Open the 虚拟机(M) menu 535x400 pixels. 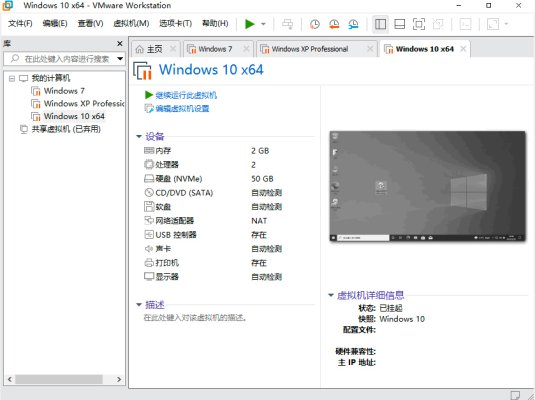[x=131, y=23]
